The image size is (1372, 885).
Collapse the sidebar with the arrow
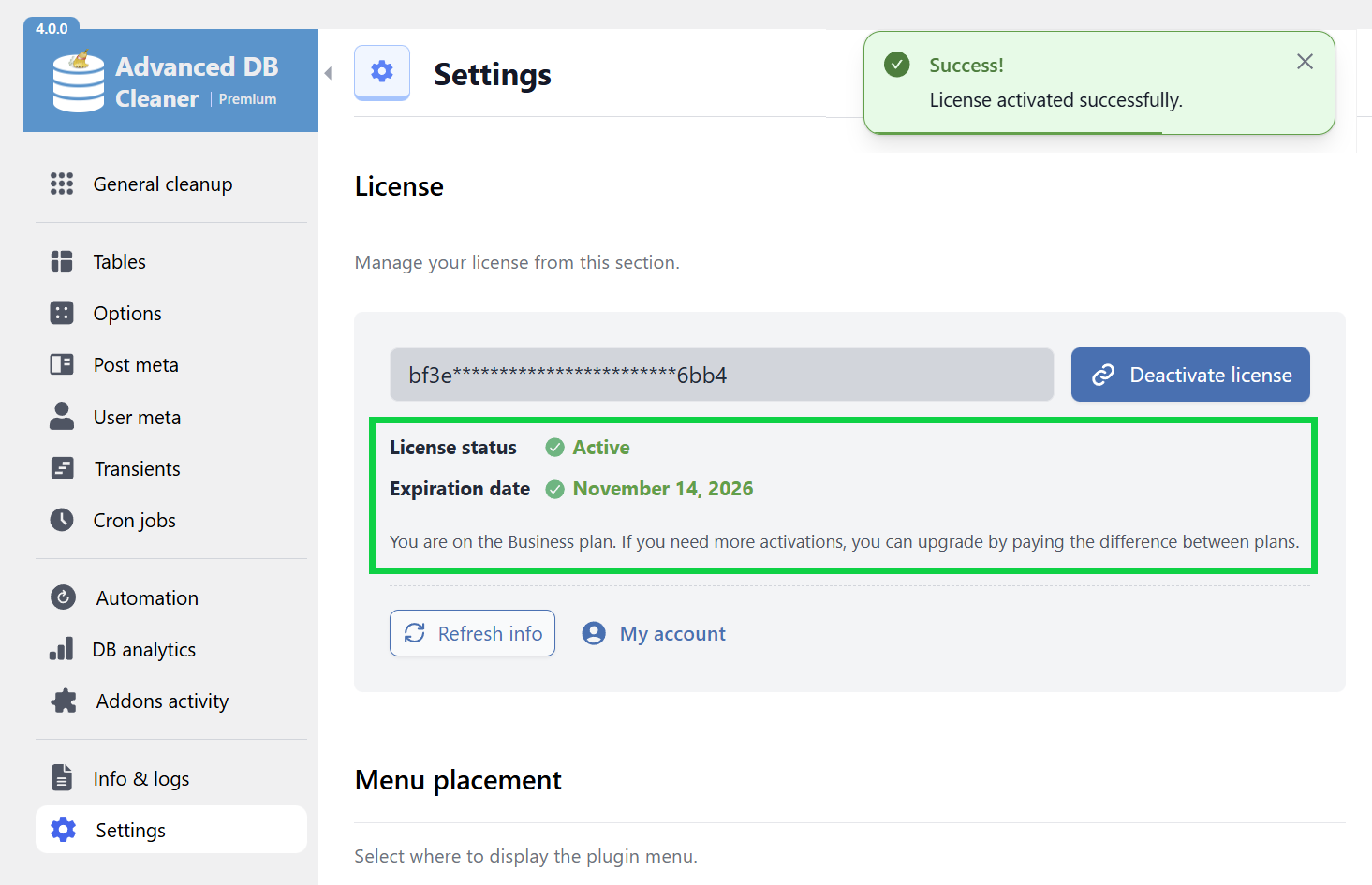tap(328, 73)
